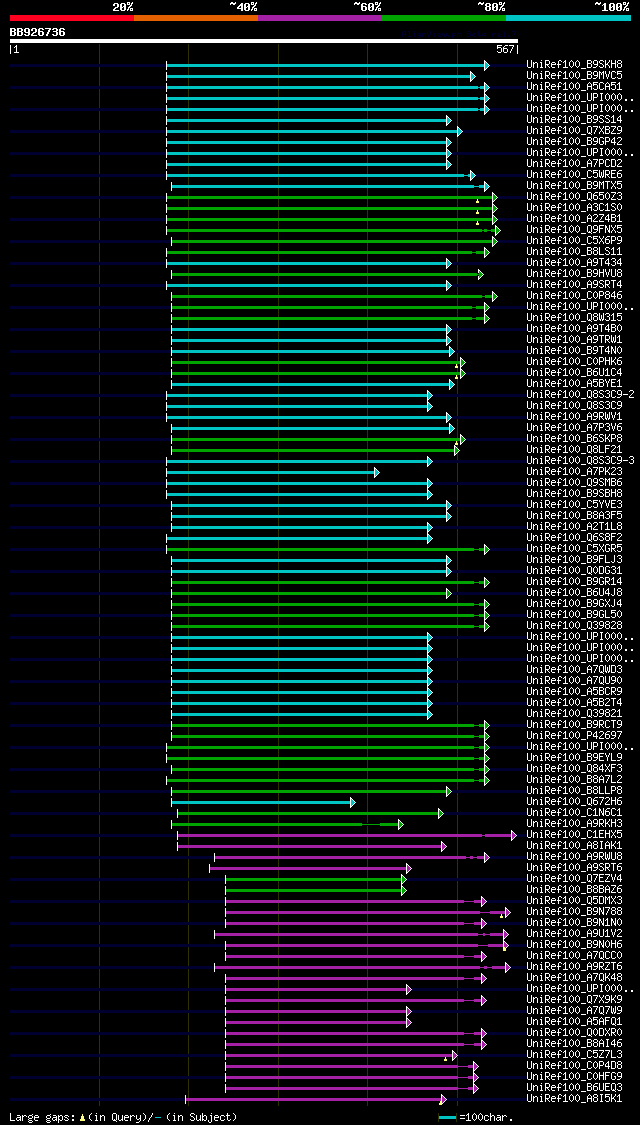Viewport: 640px width, 1125px height.
Task: Click the yellow gap marker in the A3C1S0 row
Action: pyautogui.click(x=477, y=212)
